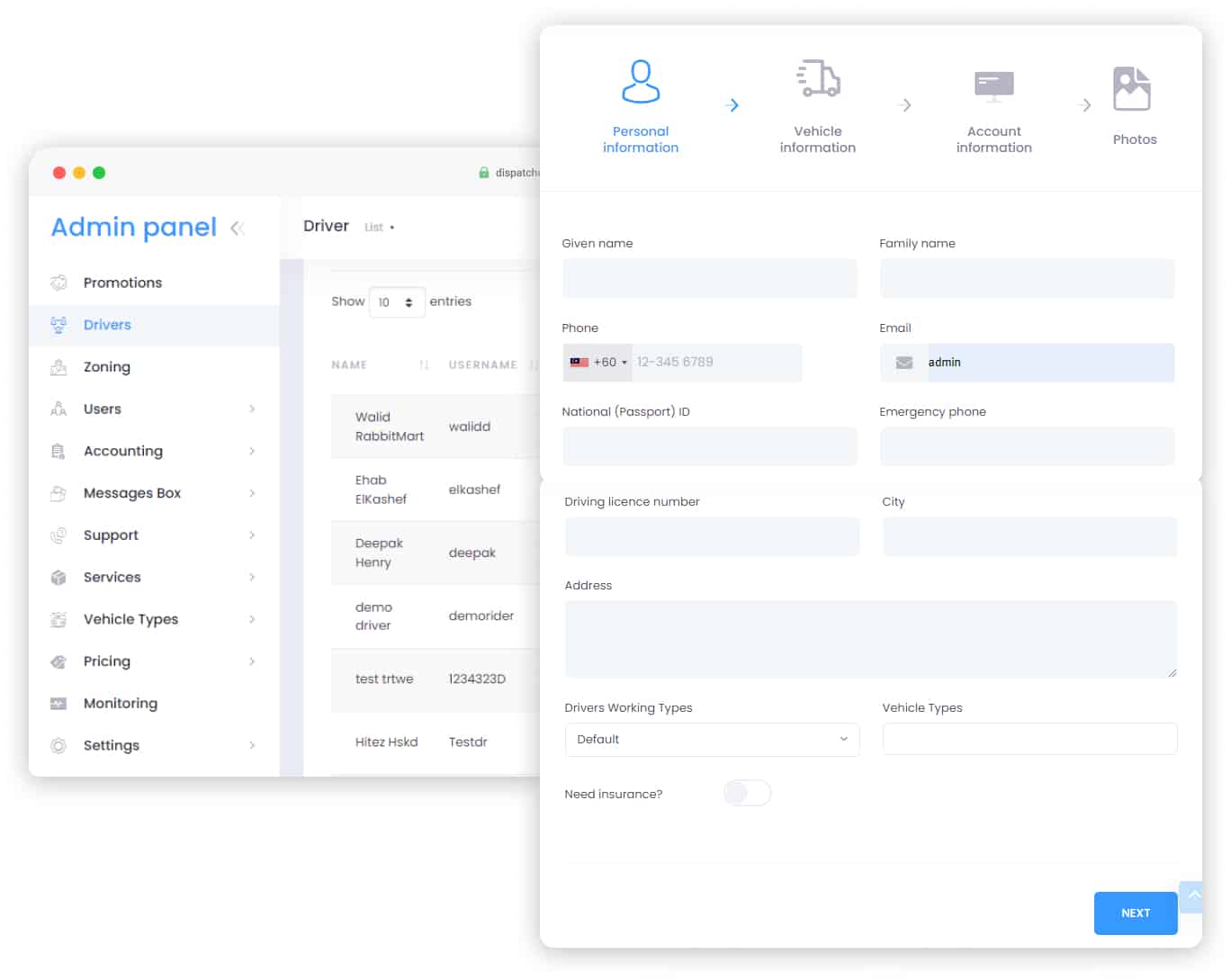
Task: Open the Account information monitor step icon
Action: [x=994, y=85]
